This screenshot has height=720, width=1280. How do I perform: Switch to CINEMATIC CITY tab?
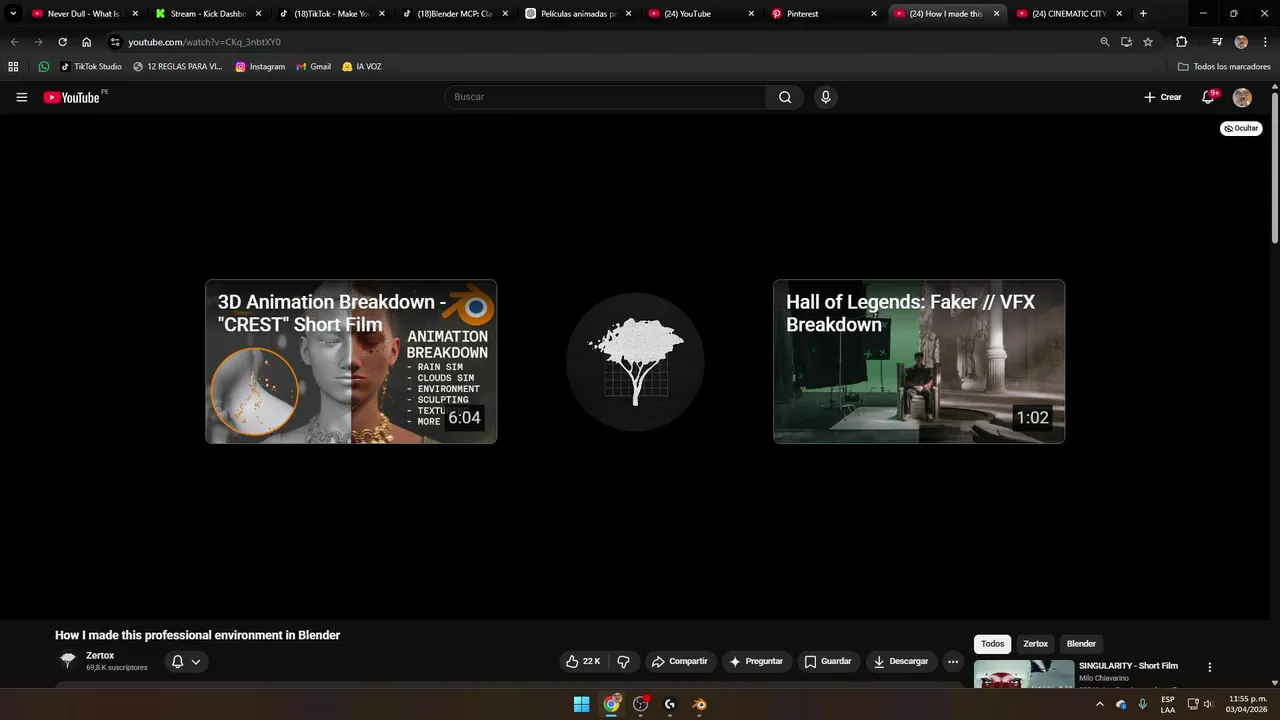coord(1070,14)
